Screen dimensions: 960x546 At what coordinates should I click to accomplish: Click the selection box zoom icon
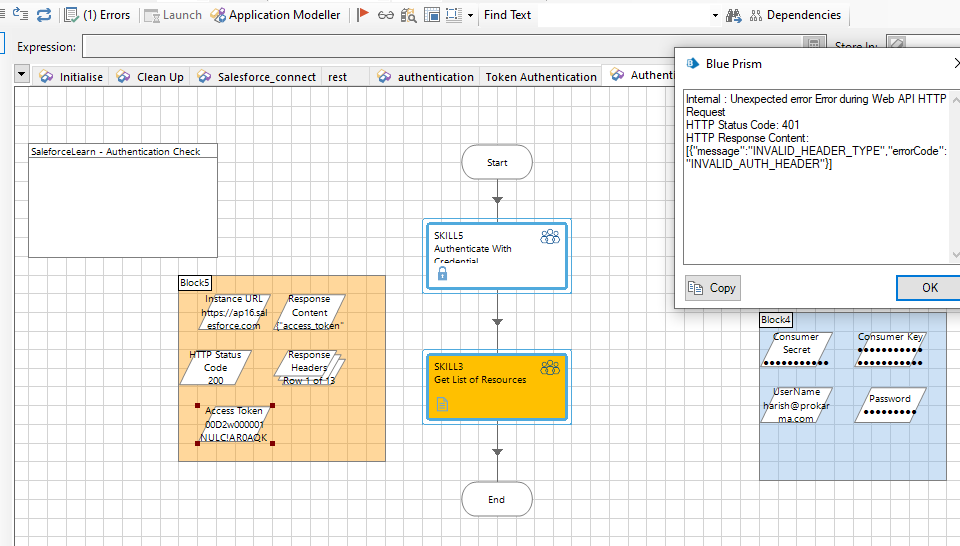tap(453, 15)
